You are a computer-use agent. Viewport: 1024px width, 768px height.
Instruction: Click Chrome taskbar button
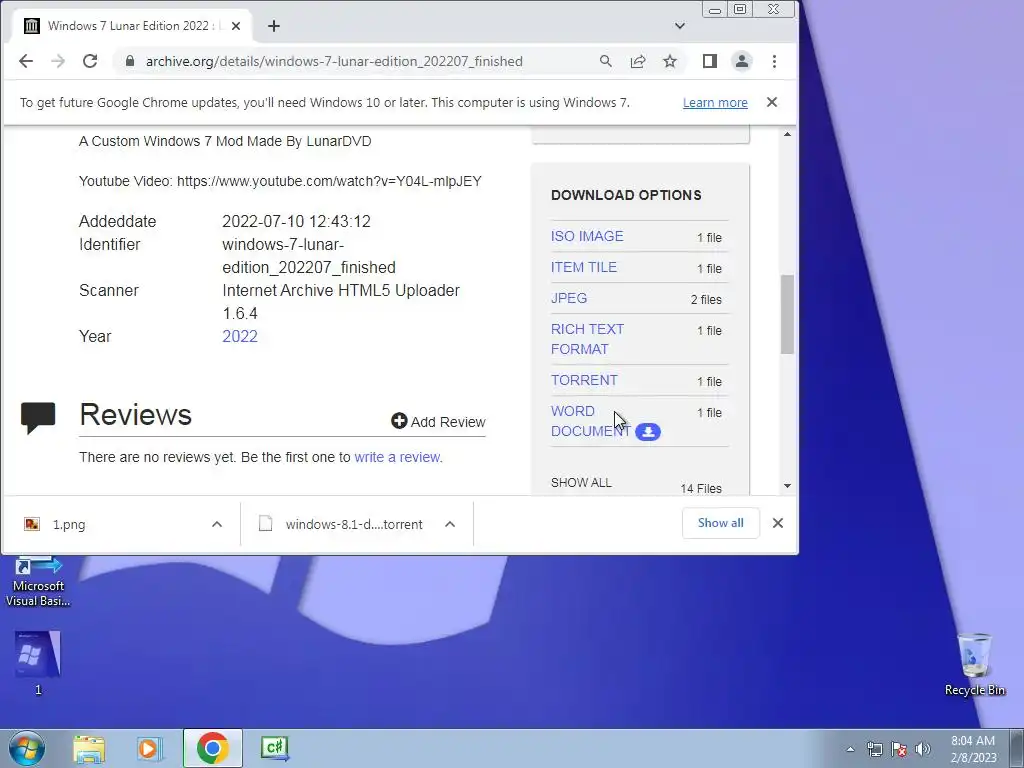point(212,748)
